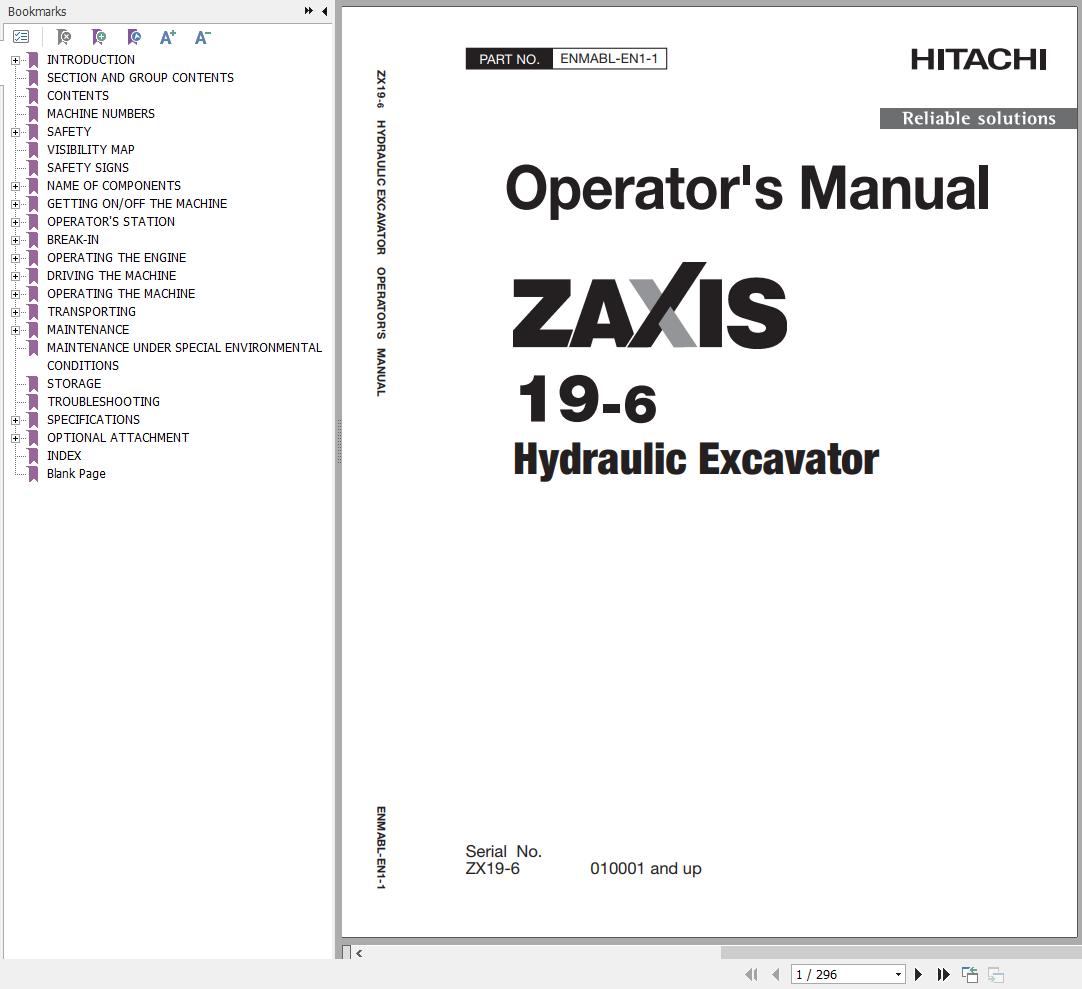Click the delete bookmark icon

[63, 37]
